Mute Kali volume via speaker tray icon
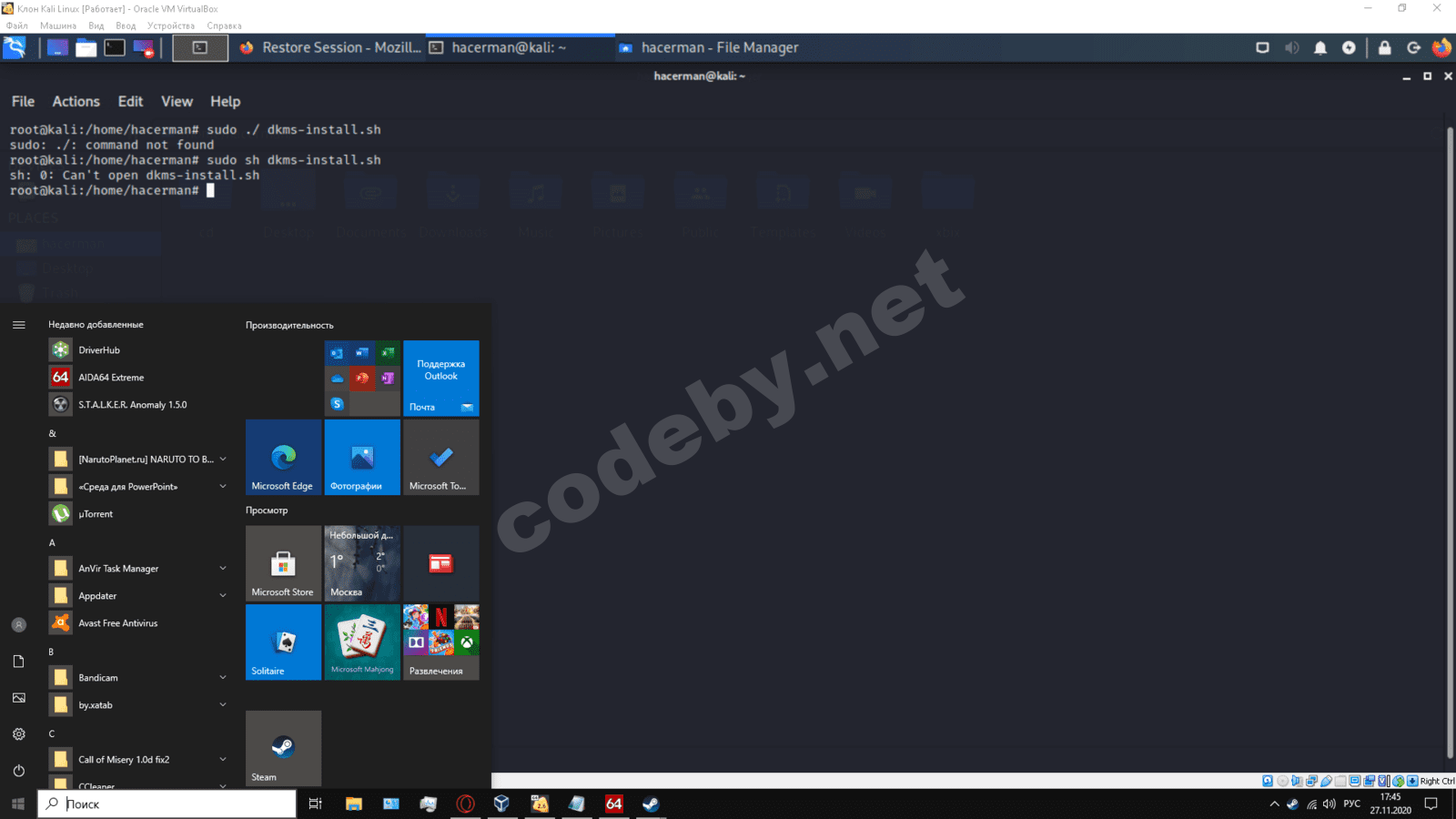 coord(1291,47)
